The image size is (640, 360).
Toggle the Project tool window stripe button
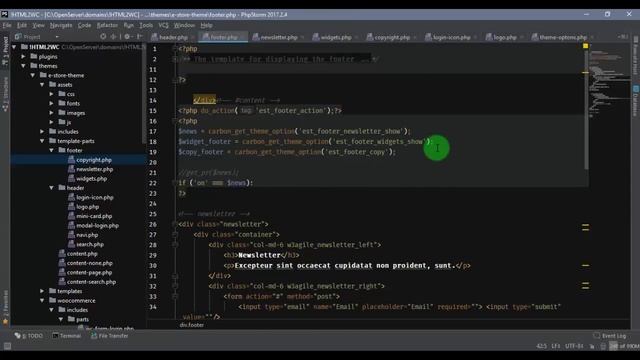[x=5, y=51]
